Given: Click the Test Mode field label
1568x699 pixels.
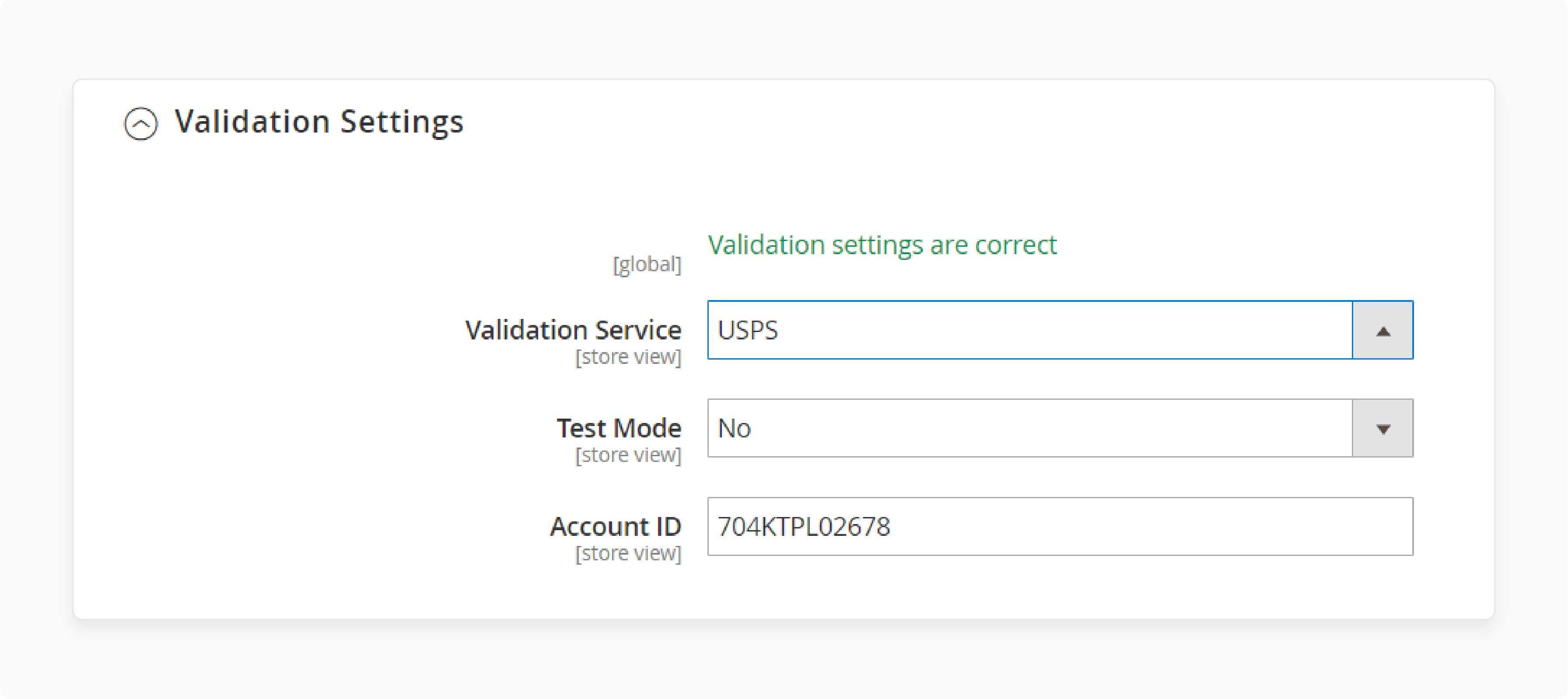Looking at the screenshot, I should pyautogui.click(x=619, y=428).
